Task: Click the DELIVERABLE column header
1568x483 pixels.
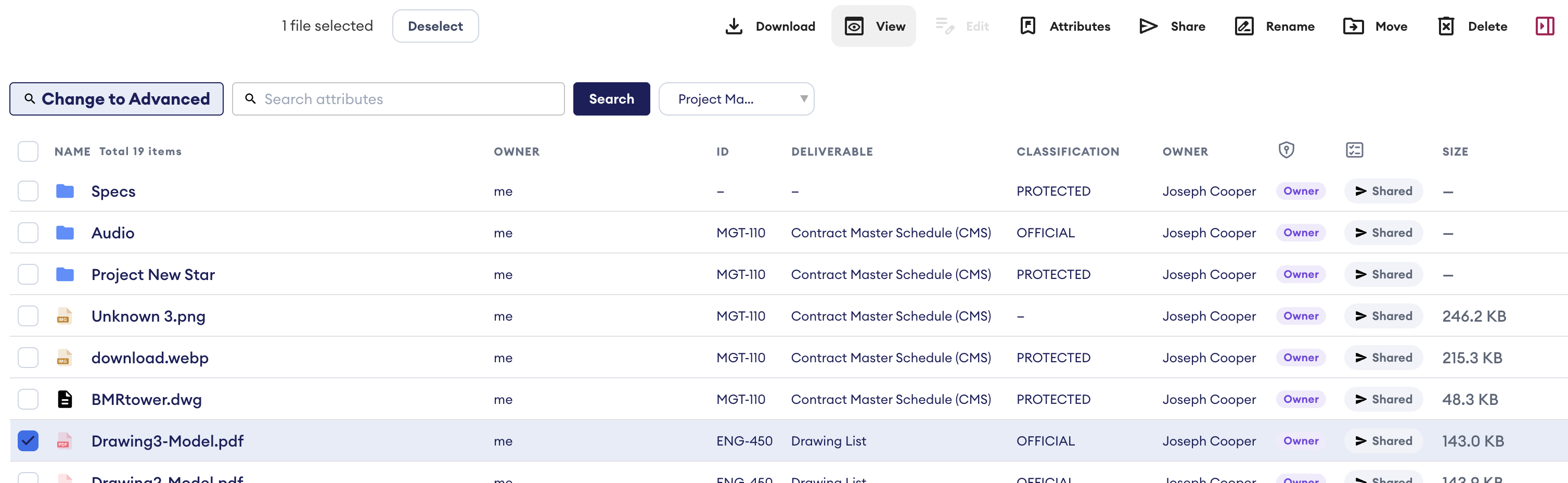Action: click(831, 151)
